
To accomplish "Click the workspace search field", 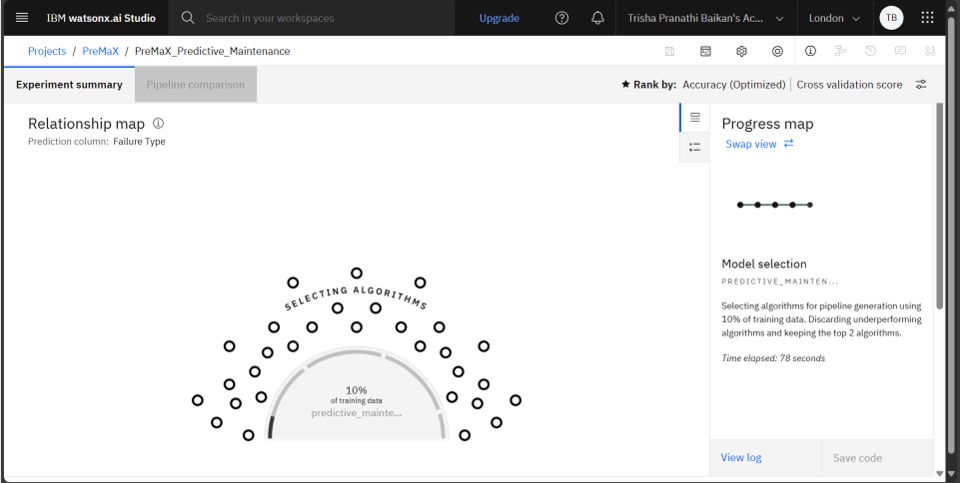I will click(320, 18).
